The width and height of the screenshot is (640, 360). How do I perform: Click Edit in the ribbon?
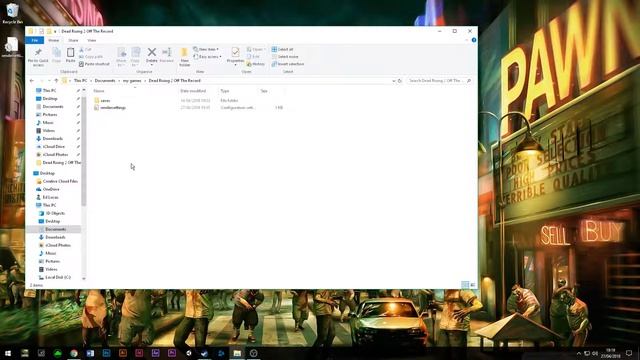point(253,57)
